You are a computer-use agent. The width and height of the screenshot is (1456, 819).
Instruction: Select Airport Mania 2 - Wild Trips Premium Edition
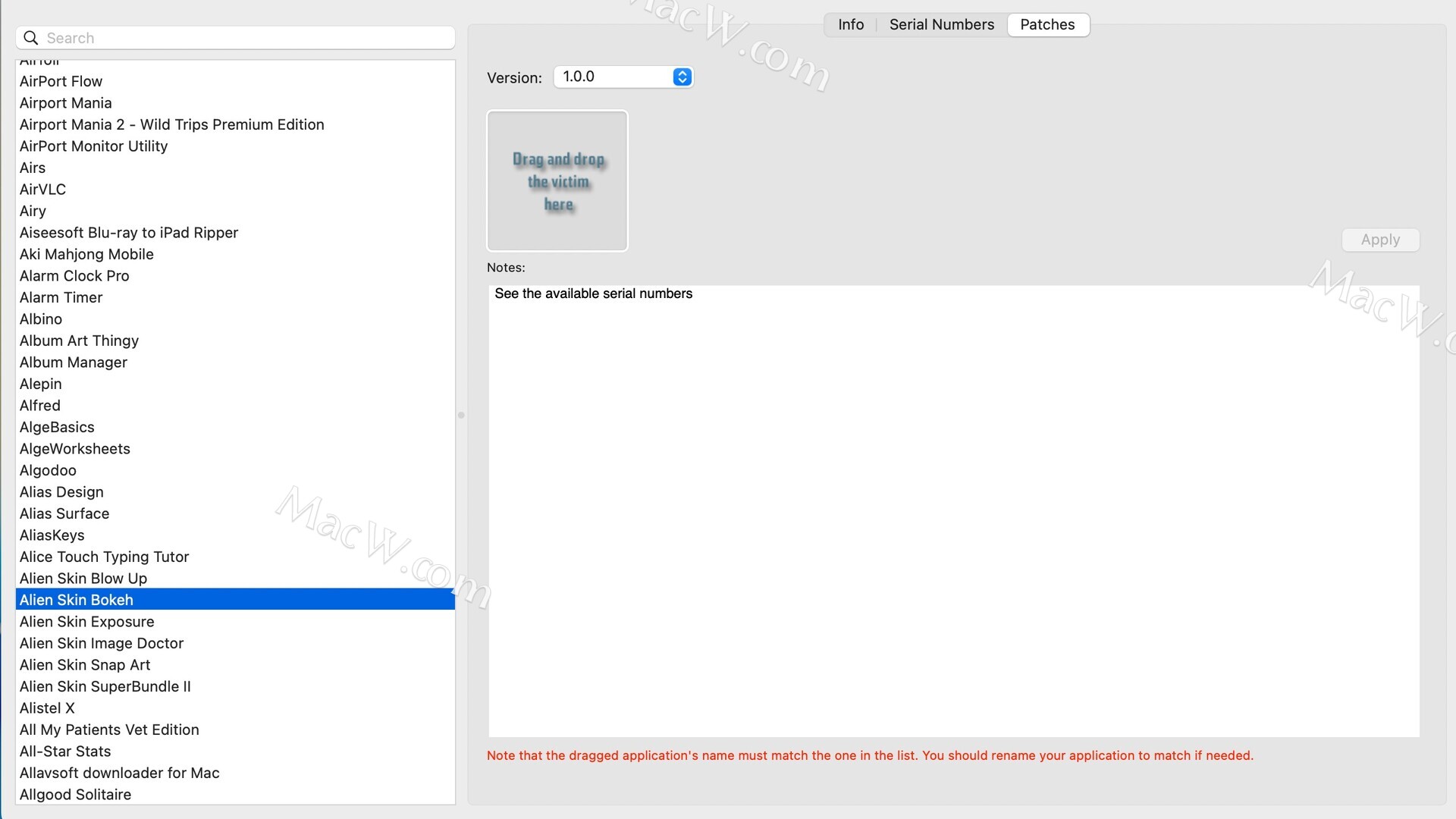coord(235,124)
